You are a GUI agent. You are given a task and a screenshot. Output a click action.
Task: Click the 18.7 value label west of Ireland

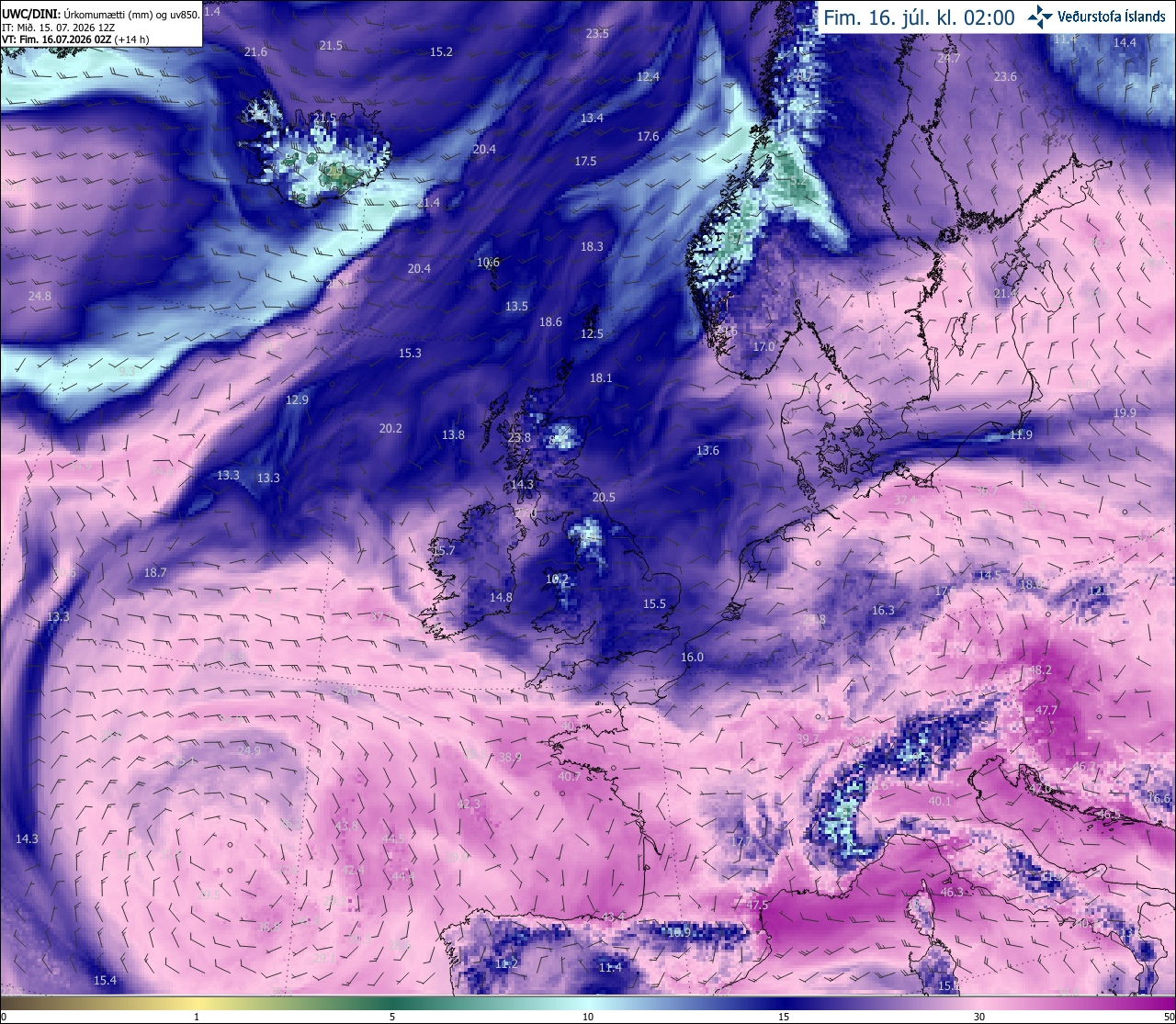[x=155, y=572]
